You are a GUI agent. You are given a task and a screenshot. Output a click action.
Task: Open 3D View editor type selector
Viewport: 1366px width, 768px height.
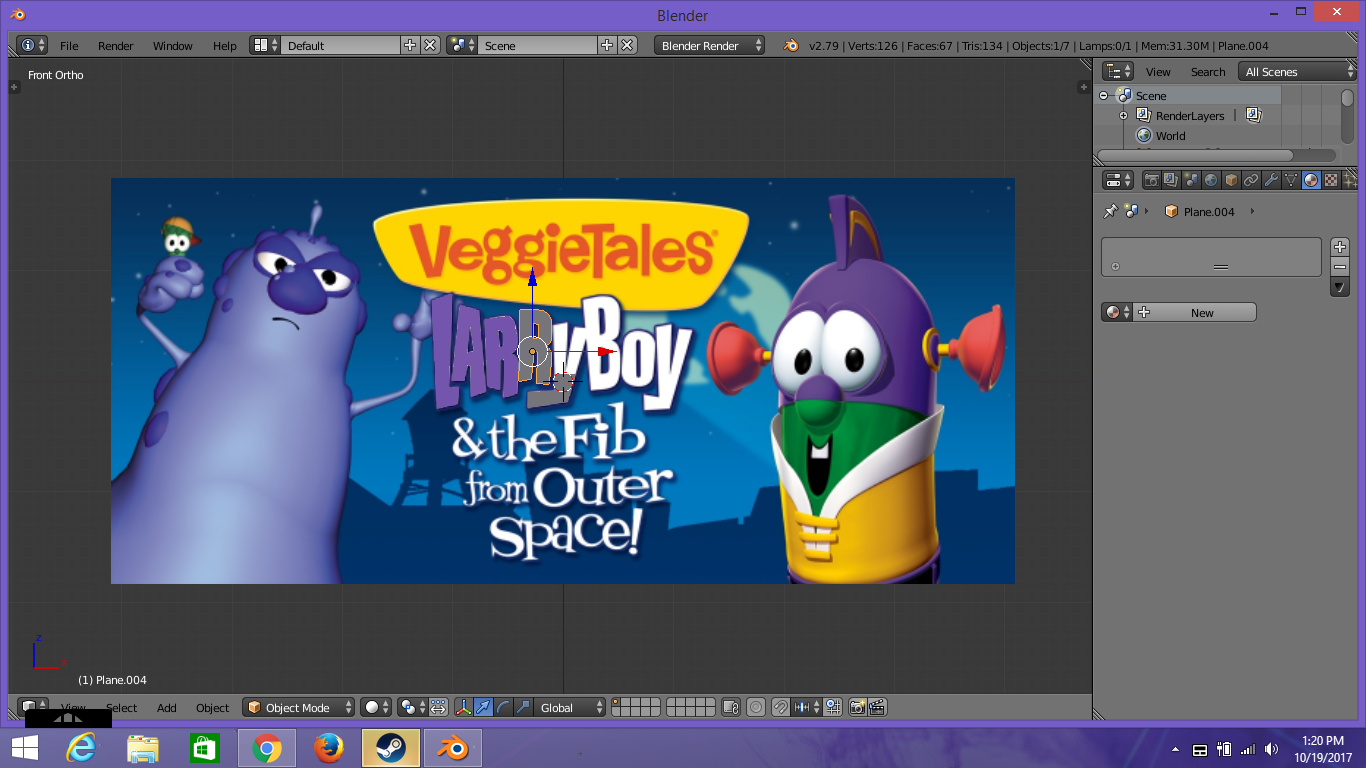tap(33, 707)
